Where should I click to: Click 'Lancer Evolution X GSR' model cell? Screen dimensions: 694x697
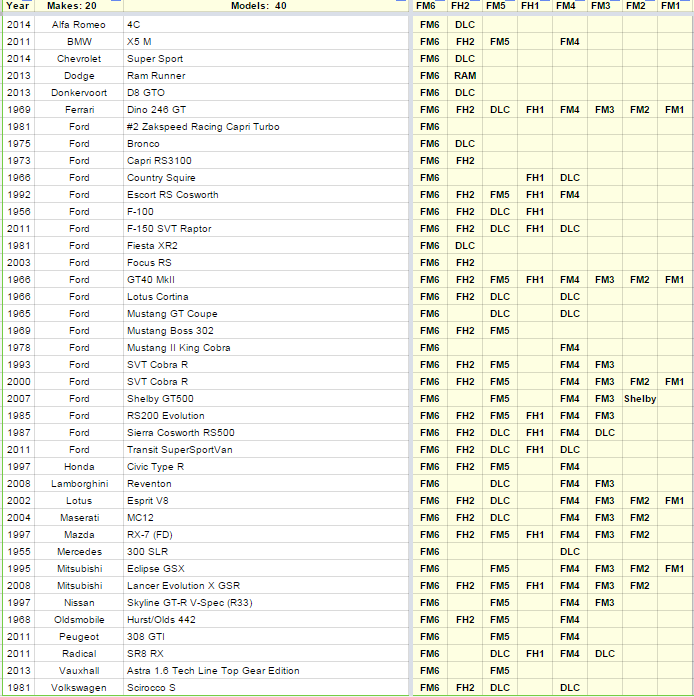tap(265, 586)
